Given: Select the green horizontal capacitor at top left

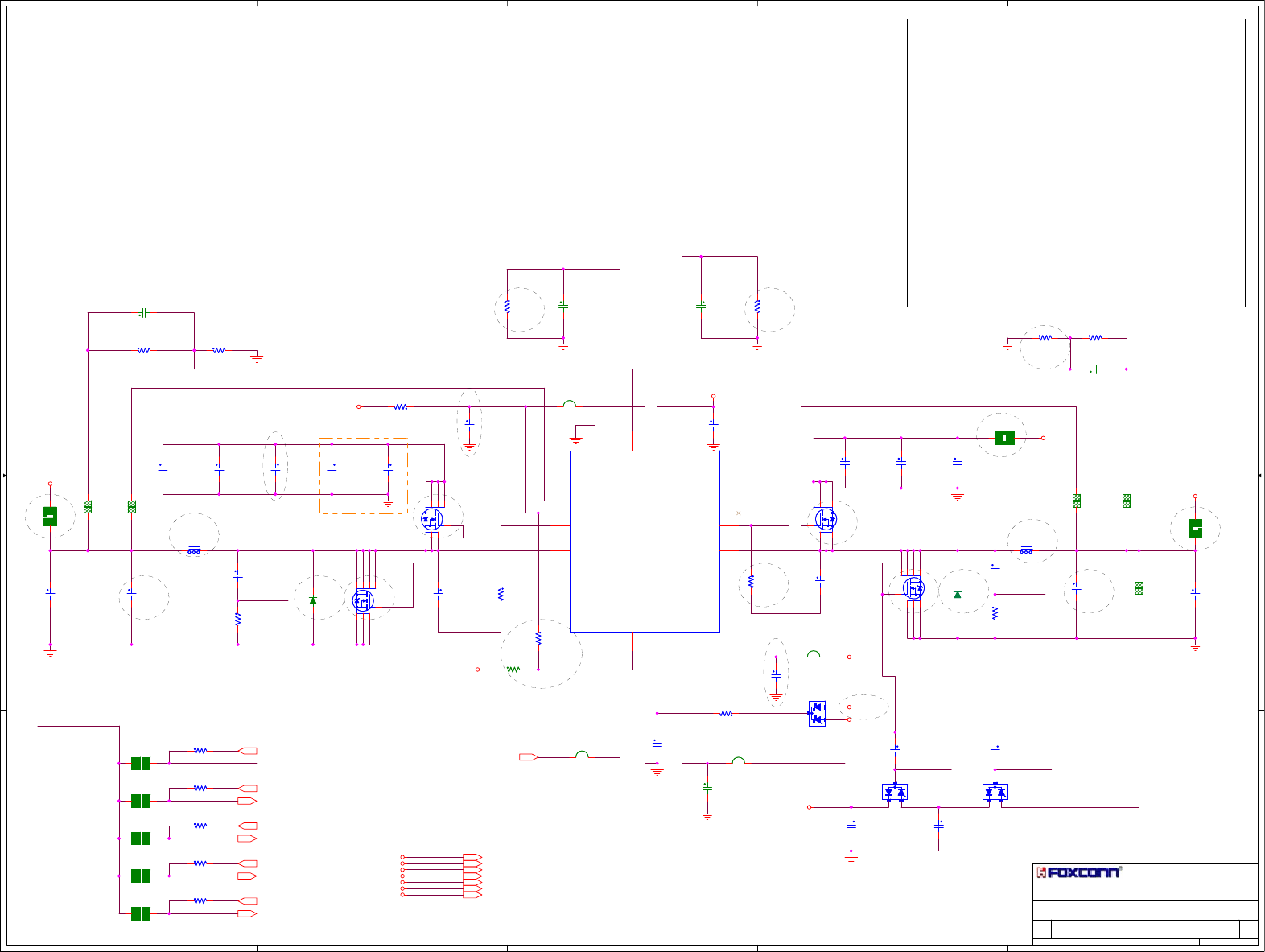Looking at the screenshot, I should coord(143,312).
